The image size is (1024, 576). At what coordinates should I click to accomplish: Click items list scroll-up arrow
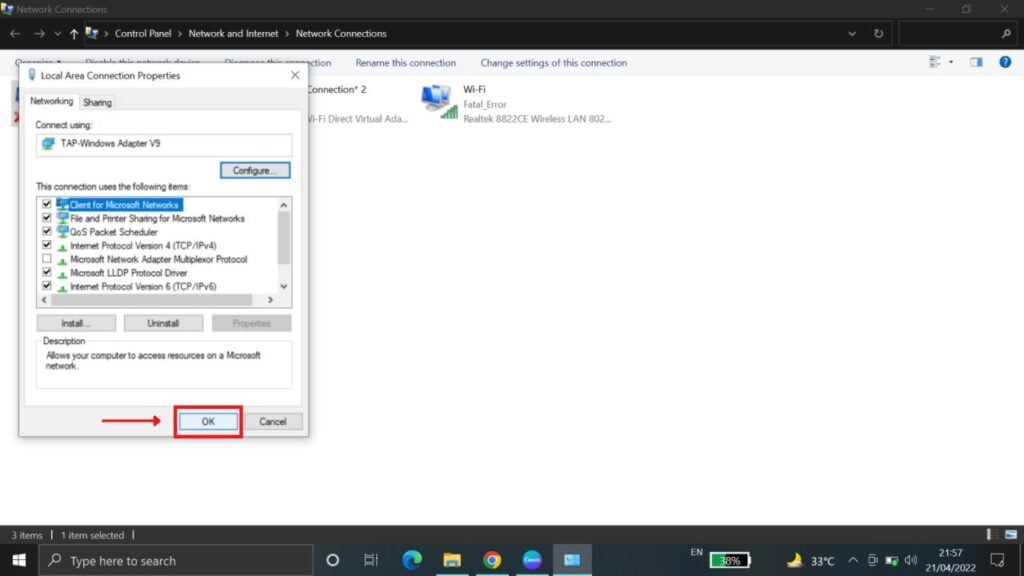(283, 205)
